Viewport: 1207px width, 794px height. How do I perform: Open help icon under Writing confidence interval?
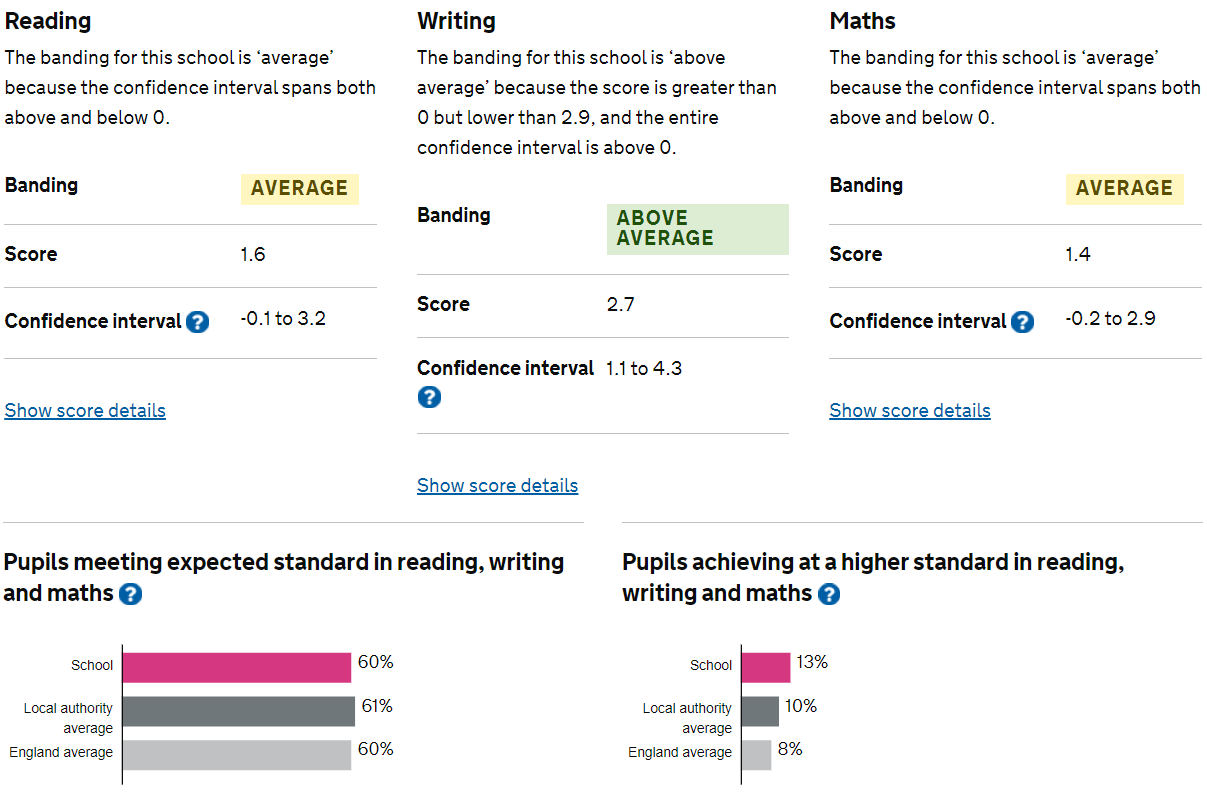coord(429,397)
